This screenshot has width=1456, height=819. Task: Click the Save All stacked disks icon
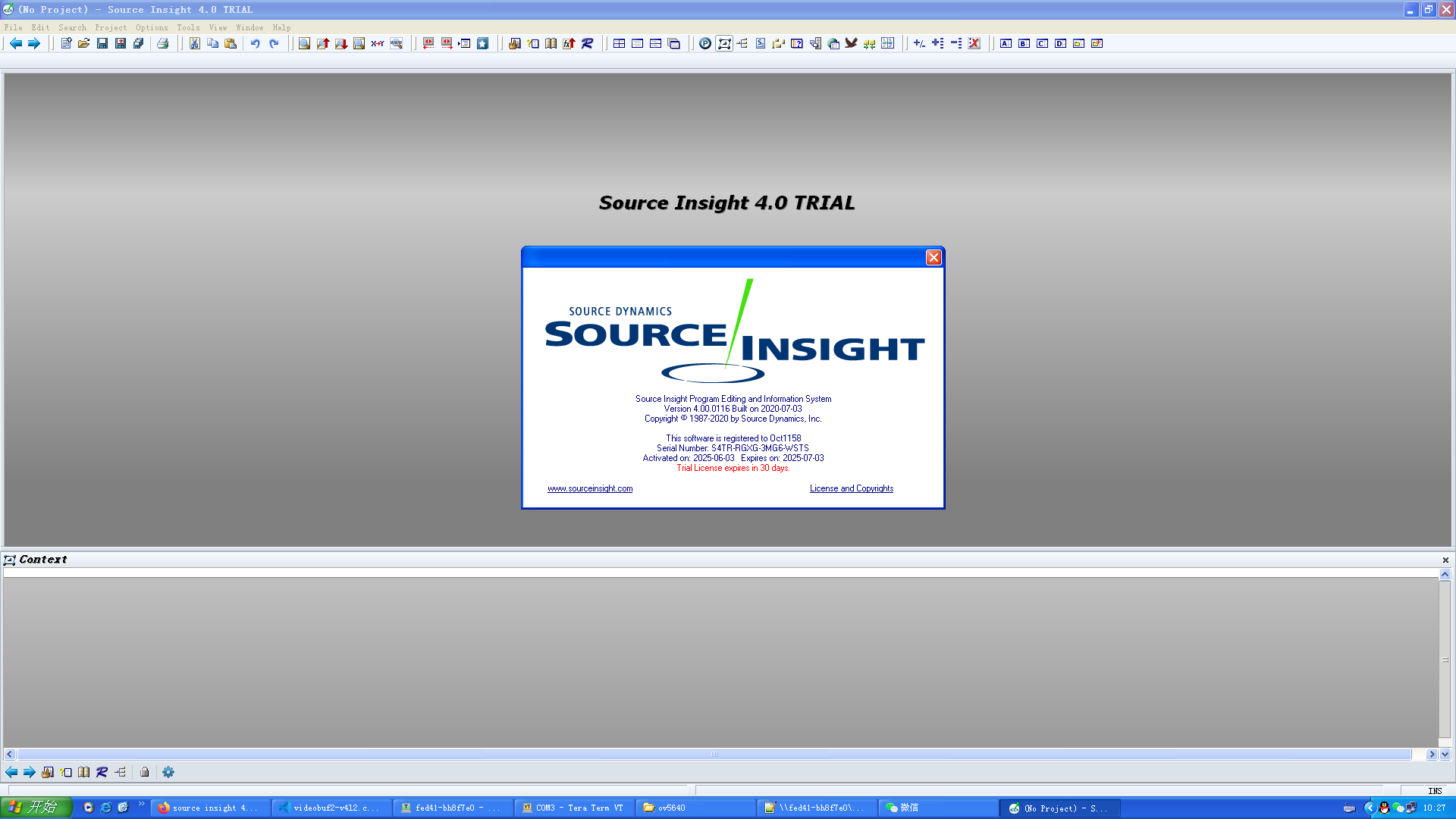(x=139, y=43)
